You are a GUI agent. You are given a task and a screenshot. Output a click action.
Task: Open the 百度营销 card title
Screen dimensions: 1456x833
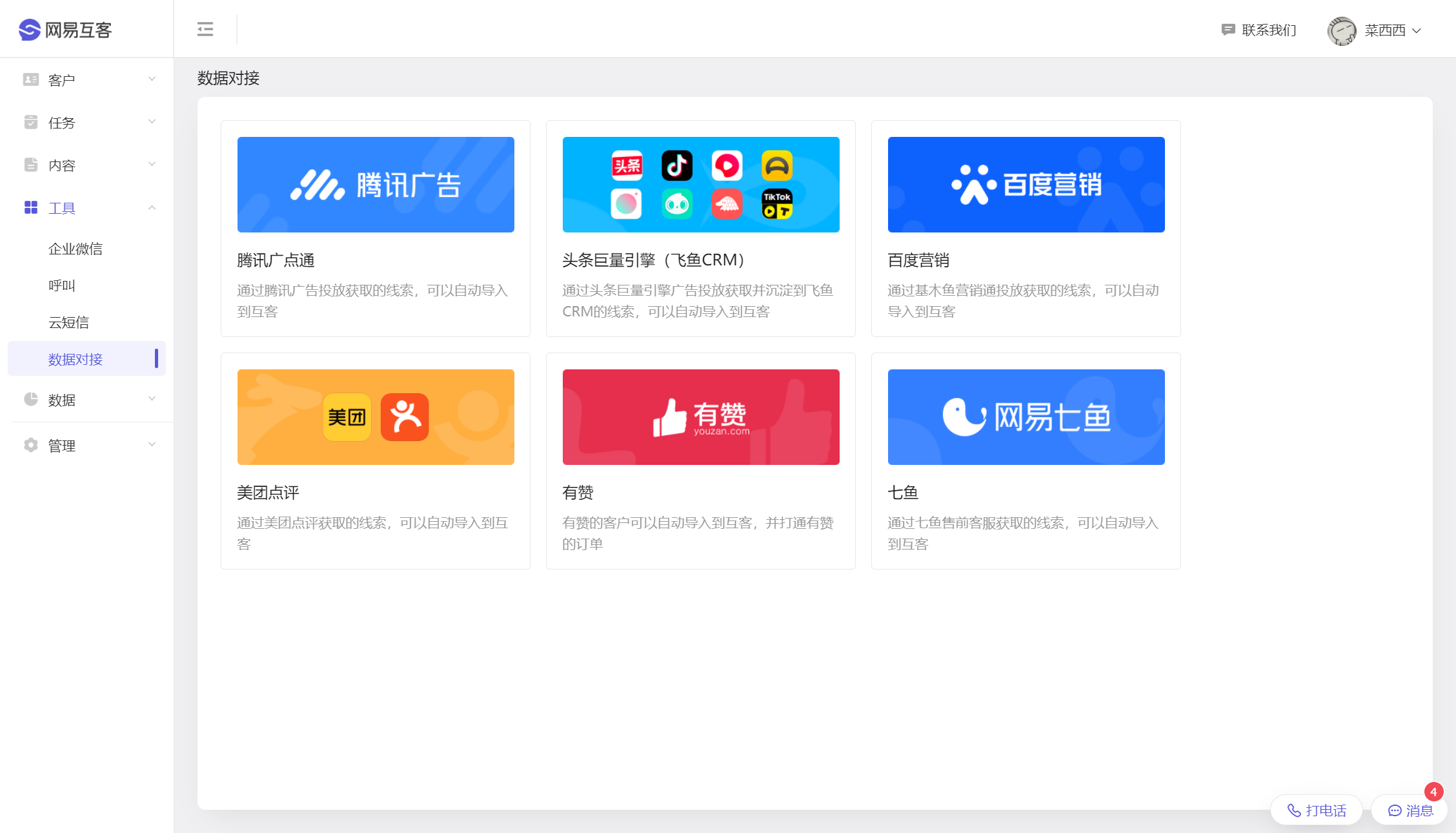click(x=918, y=260)
